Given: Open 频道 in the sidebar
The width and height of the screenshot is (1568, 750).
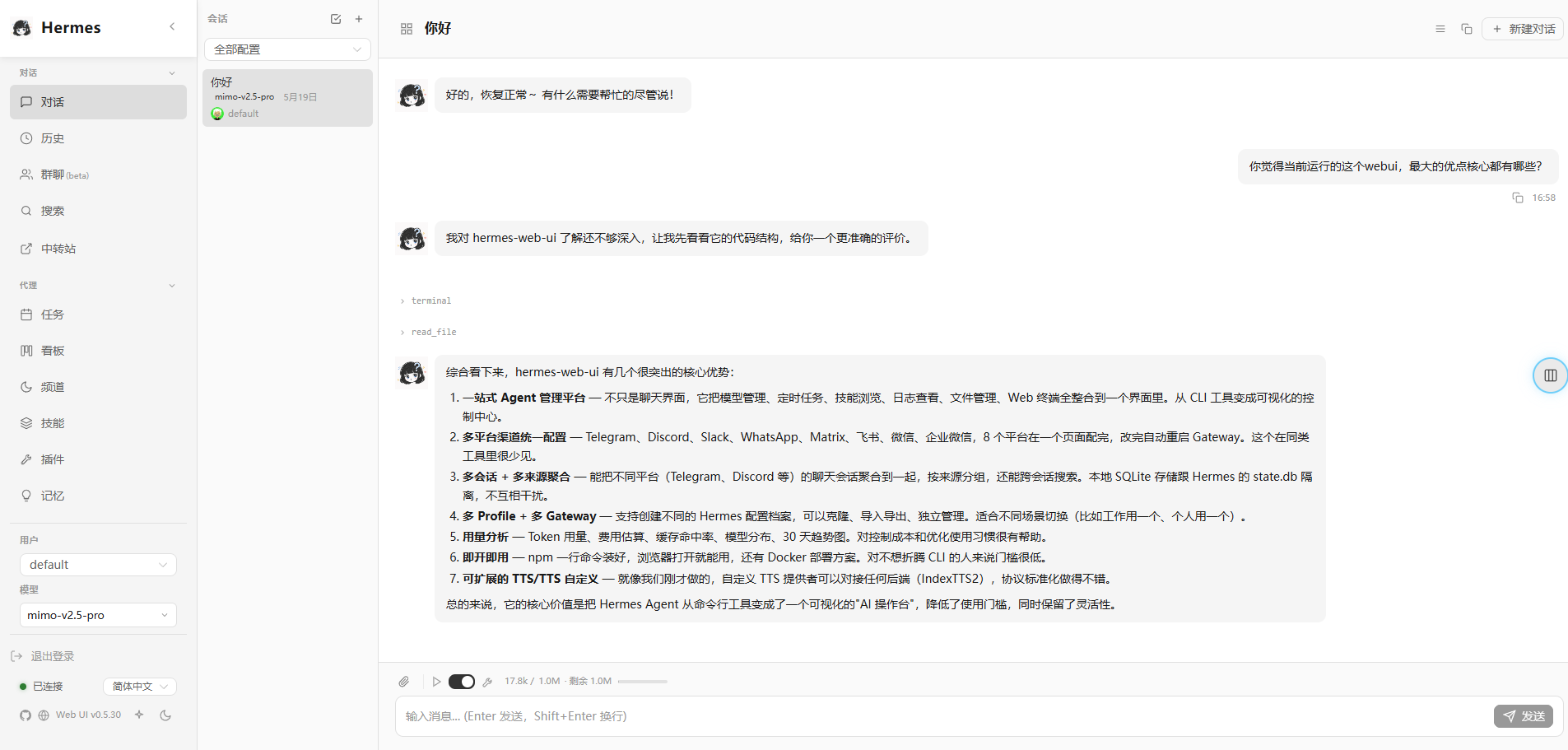Looking at the screenshot, I should (x=98, y=387).
